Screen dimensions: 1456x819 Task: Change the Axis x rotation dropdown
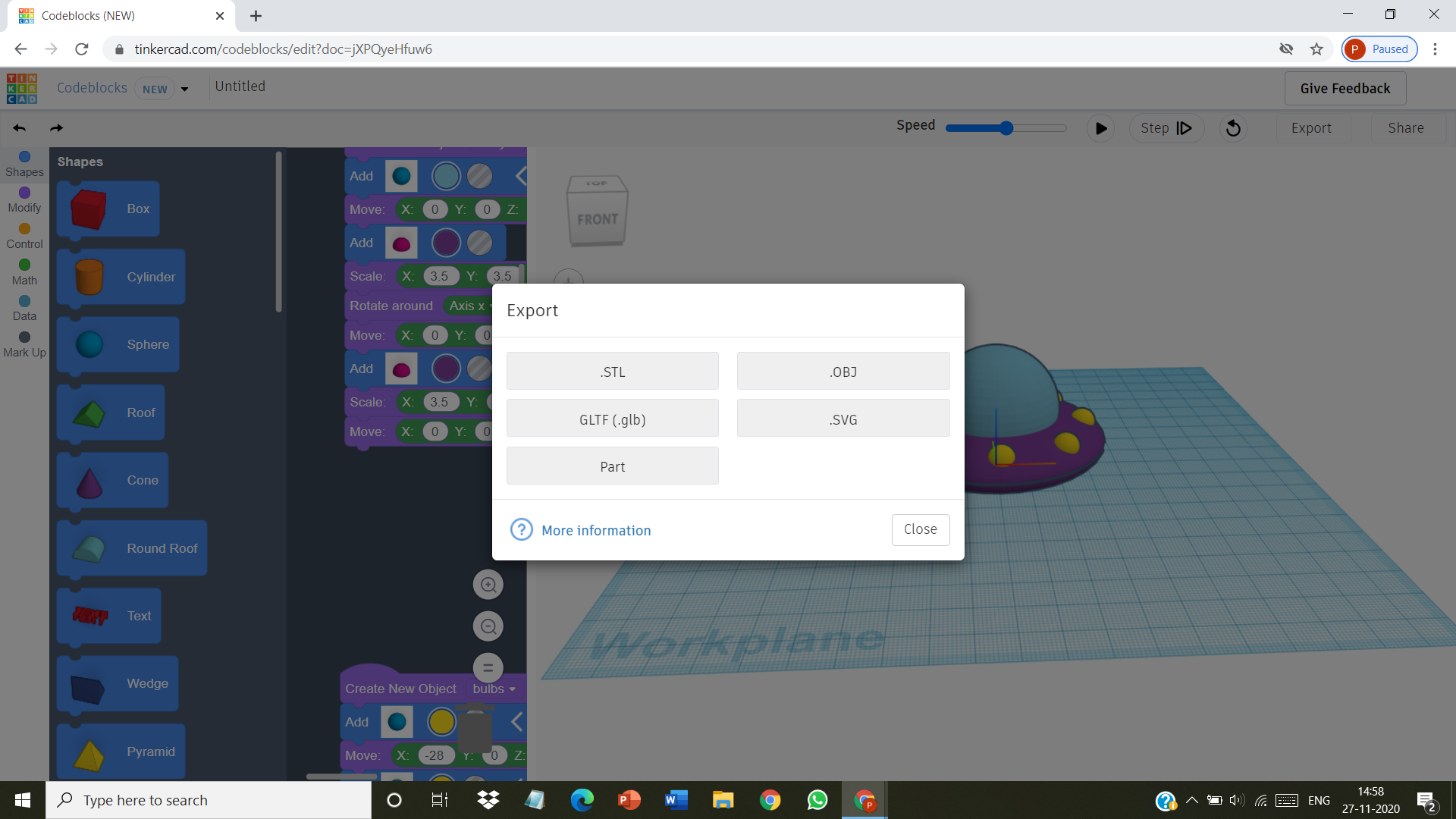coord(469,306)
